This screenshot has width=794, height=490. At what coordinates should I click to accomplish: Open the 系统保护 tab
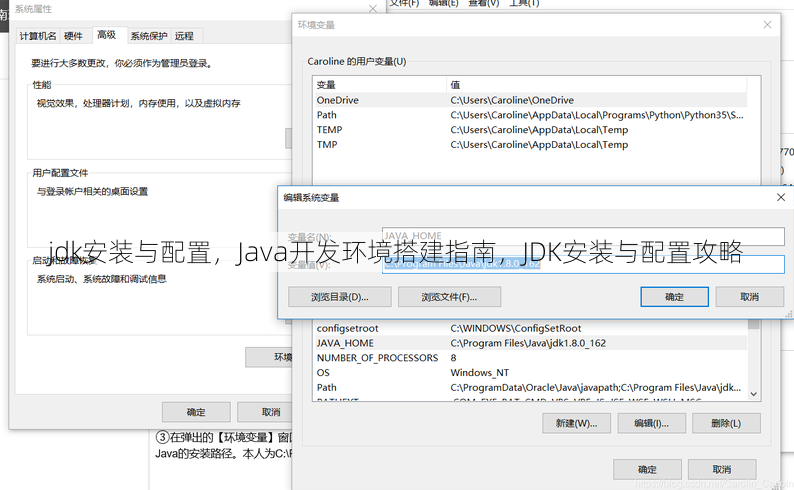tap(149, 36)
